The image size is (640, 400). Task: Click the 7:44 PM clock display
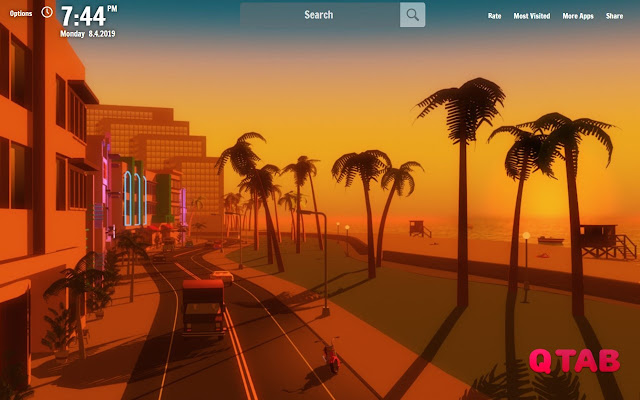(89, 16)
